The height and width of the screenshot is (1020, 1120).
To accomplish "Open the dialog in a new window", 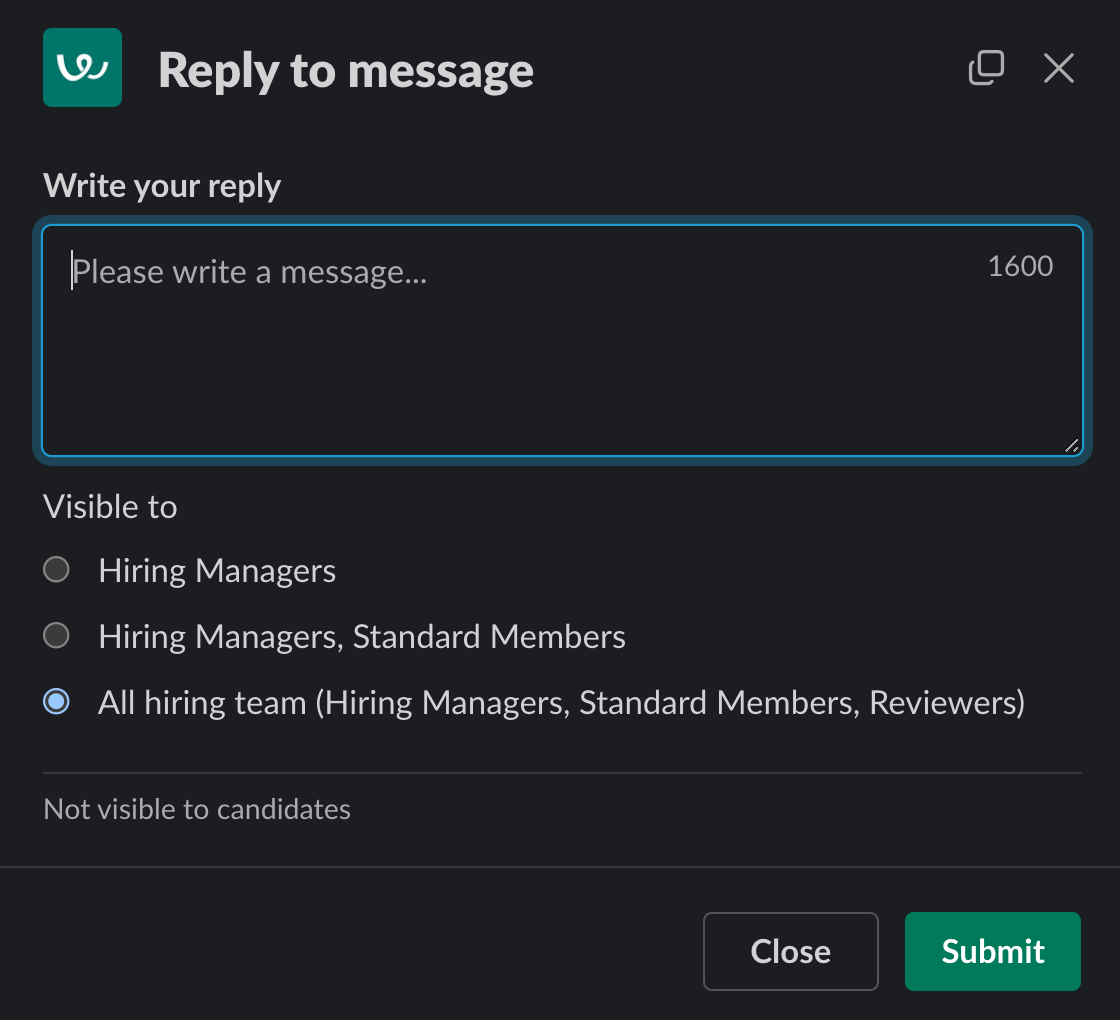I will [986, 68].
